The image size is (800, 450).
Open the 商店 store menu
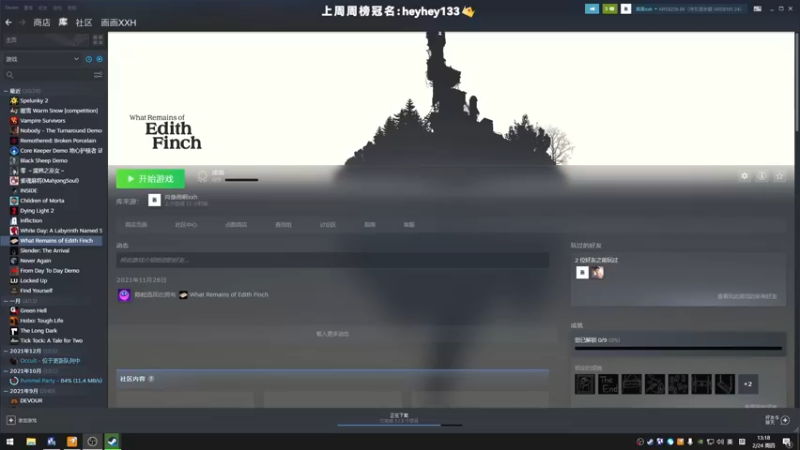(x=42, y=22)
